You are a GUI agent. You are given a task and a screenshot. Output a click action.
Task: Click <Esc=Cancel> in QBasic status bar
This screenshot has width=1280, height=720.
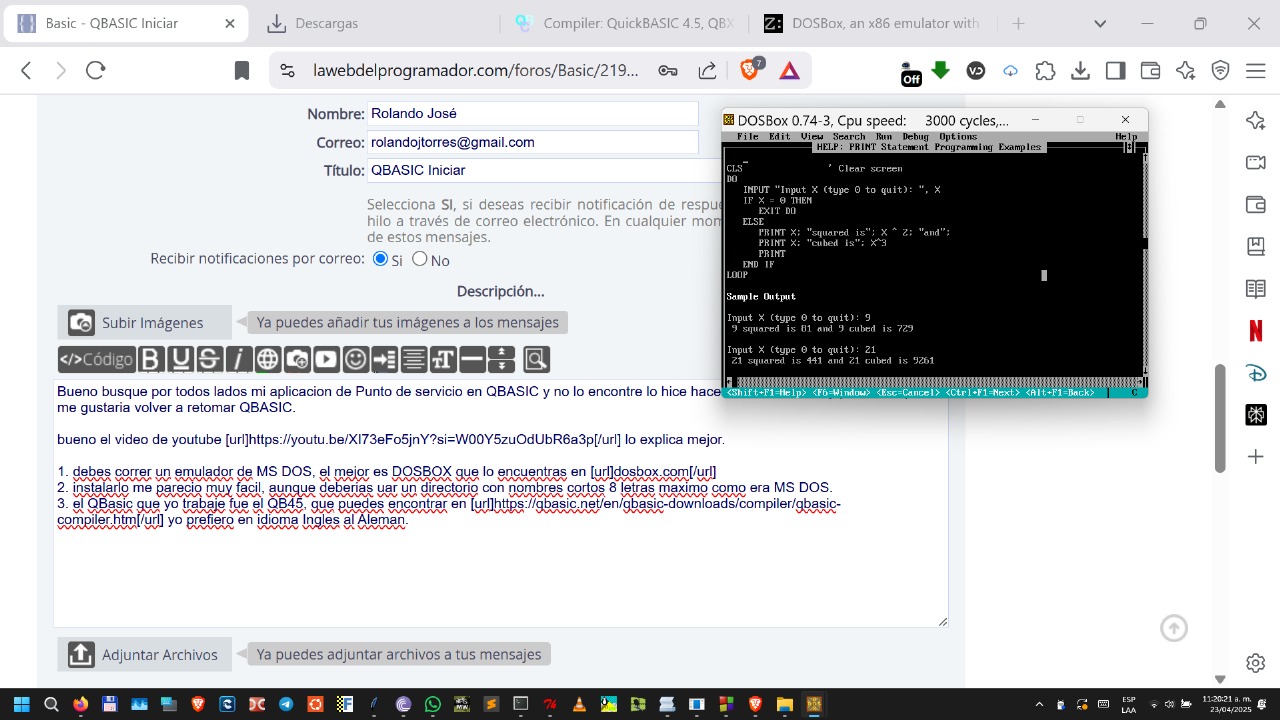tap(909, 392)
